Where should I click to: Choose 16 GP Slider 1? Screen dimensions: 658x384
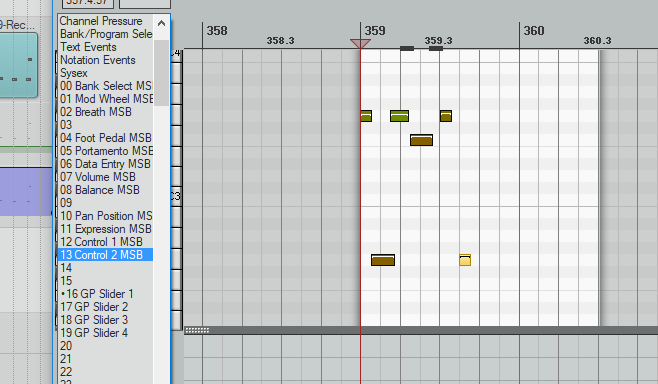pos(105,294)
